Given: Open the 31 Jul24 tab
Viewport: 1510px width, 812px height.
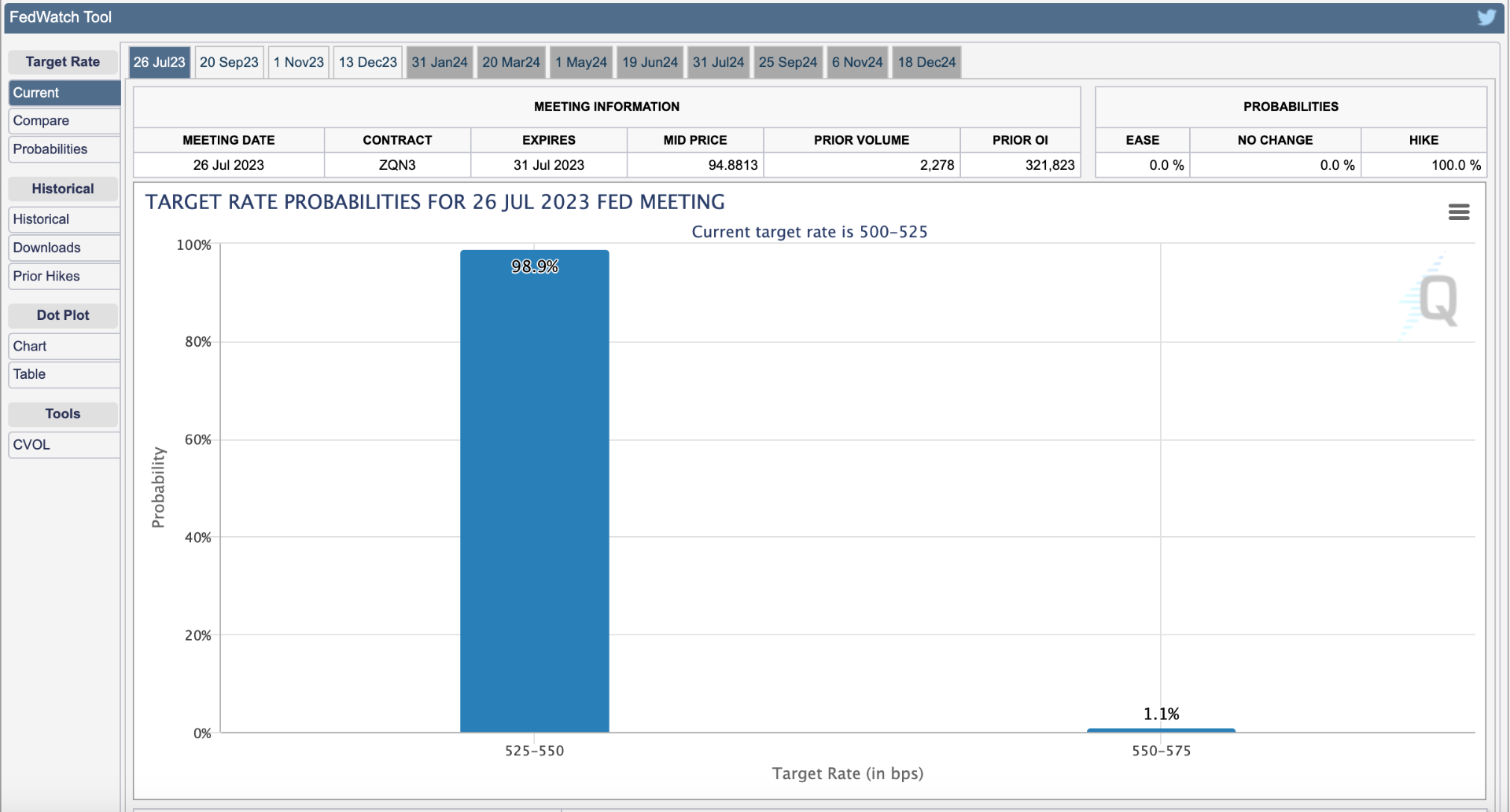Looking at the screenshot, I should (718, 62).
